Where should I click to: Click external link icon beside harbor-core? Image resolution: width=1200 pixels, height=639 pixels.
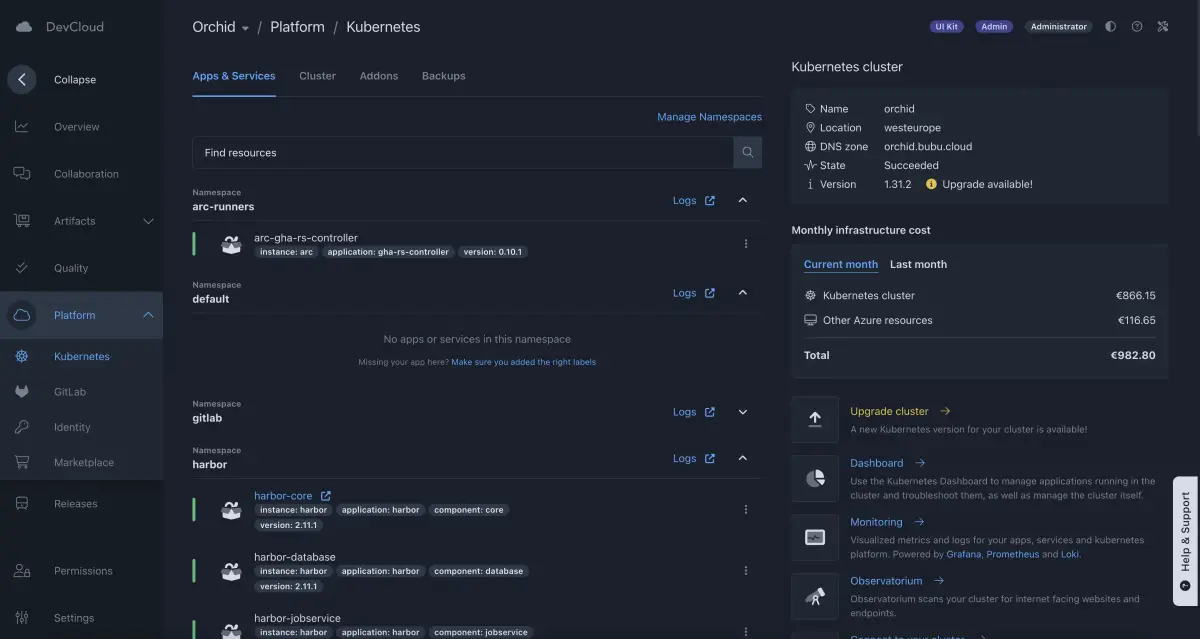[x=325, y=495]
